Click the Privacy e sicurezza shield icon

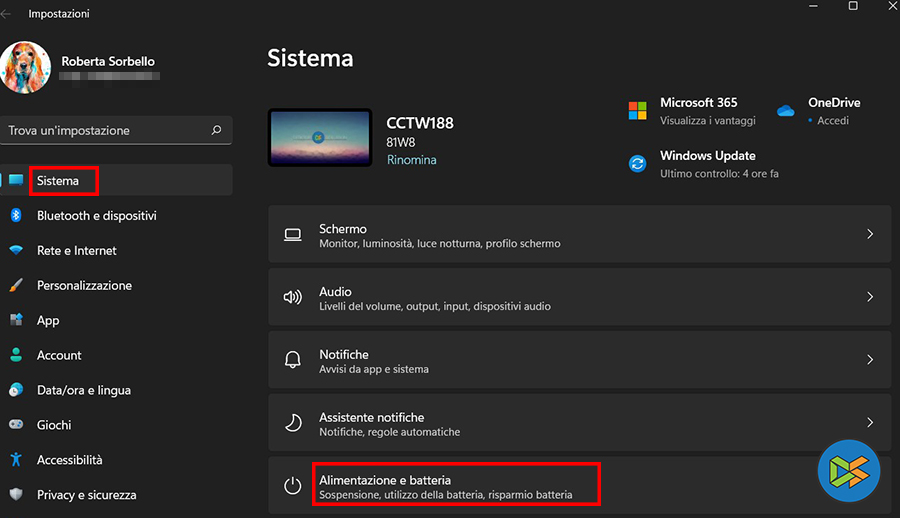point(16,495)
